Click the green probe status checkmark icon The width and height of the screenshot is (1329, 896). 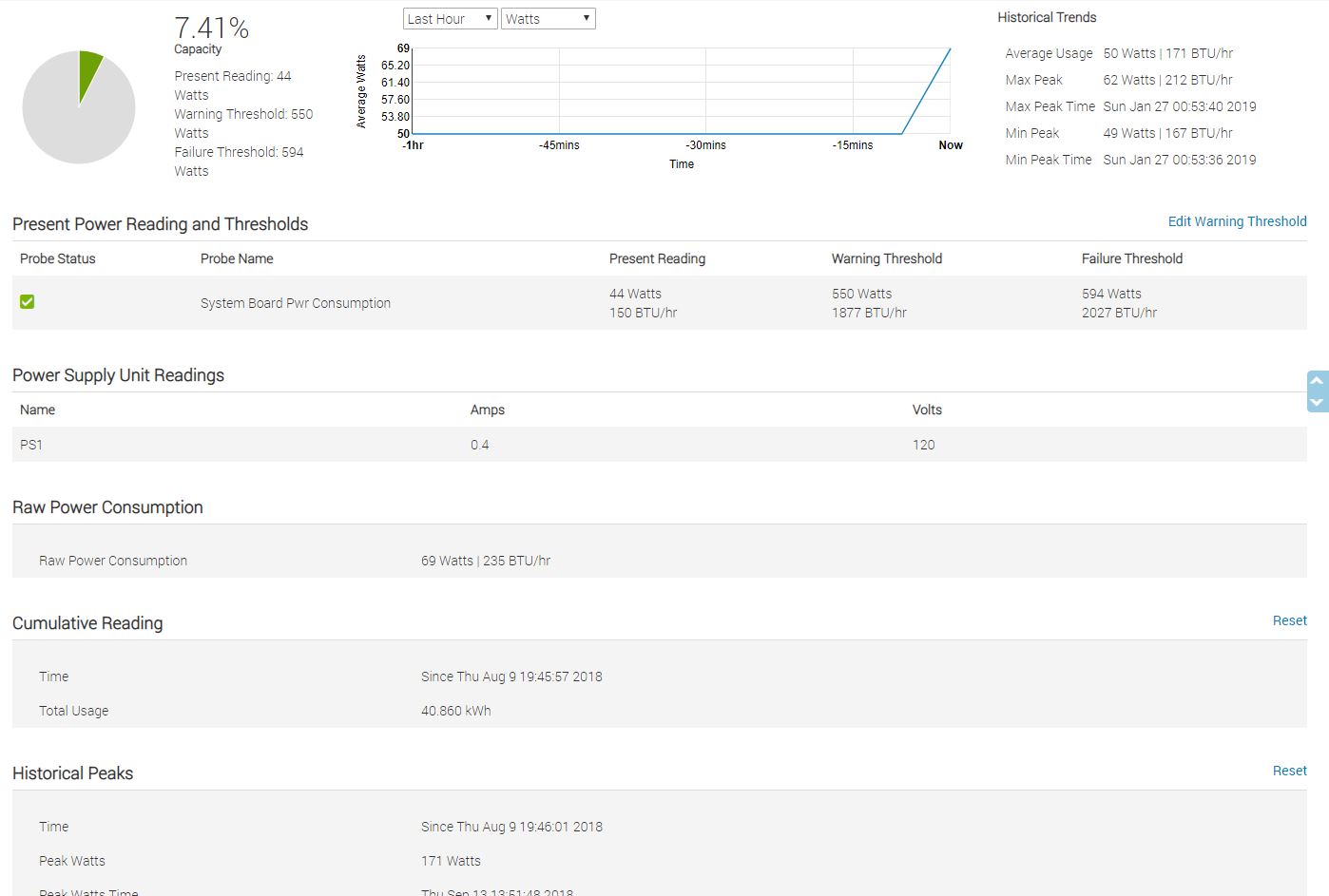point(28,301)
